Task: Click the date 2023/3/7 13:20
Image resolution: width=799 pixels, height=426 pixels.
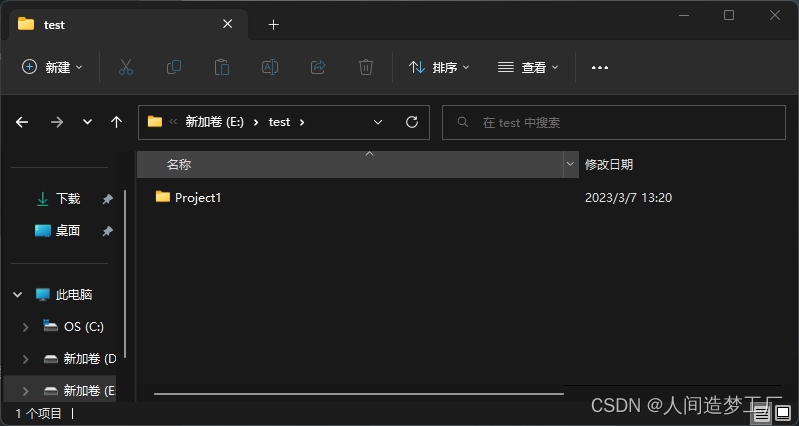Action: 628,198
